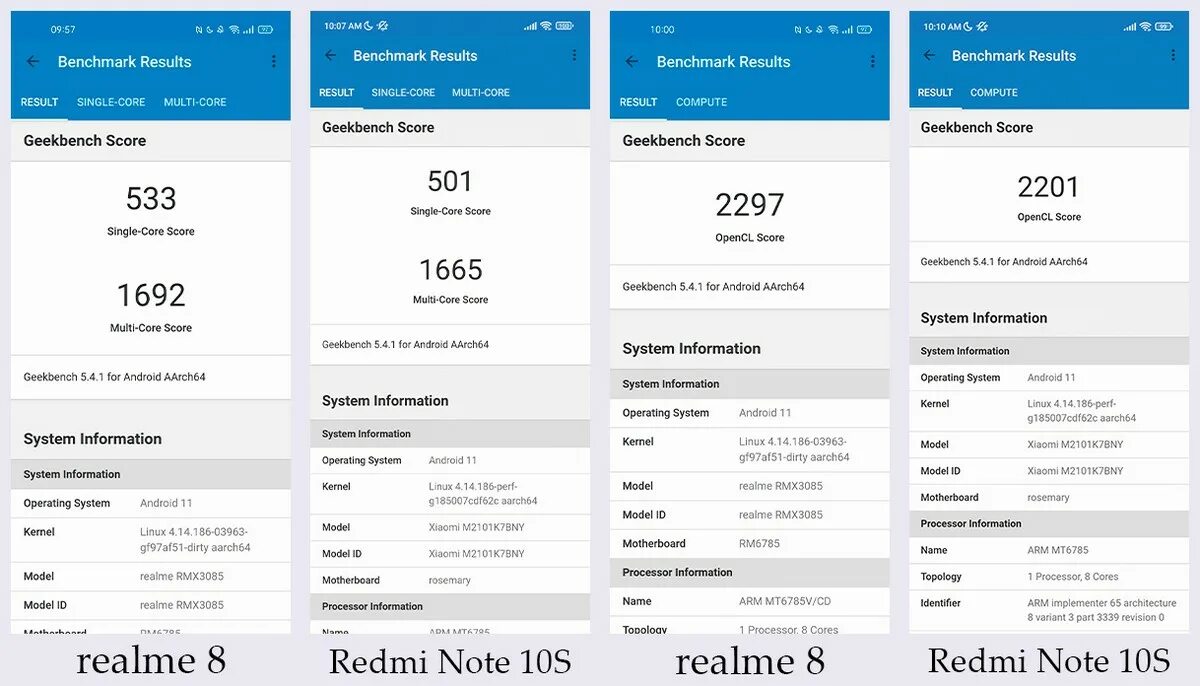Tap Operating System row on the 09:57 screen
The height and width of the screenshot is (686, 1200).
click(151, 503)
